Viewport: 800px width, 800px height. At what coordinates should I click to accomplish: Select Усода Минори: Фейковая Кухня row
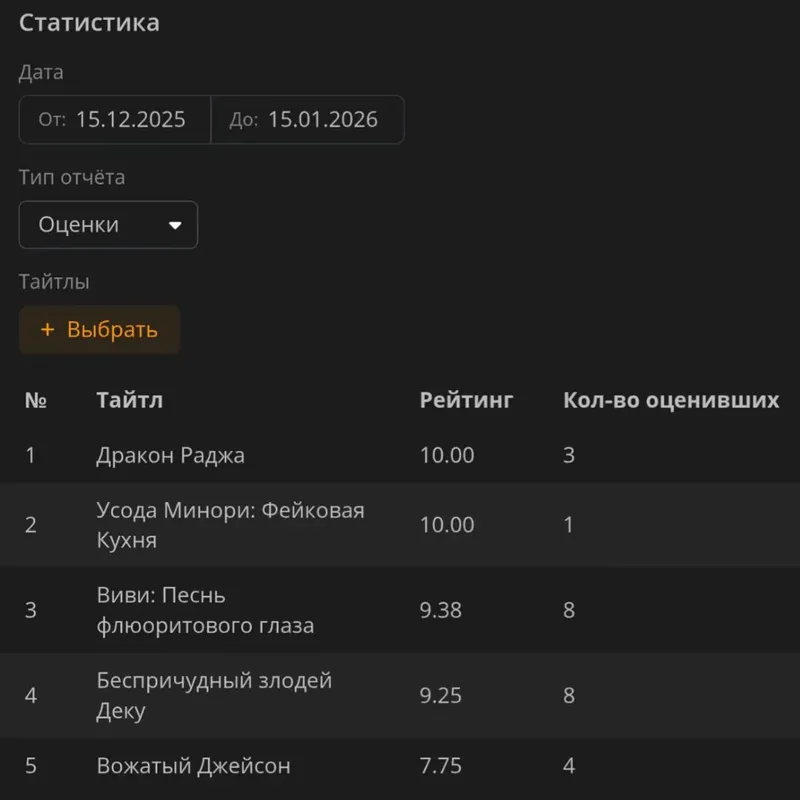(x=230, y=525)
